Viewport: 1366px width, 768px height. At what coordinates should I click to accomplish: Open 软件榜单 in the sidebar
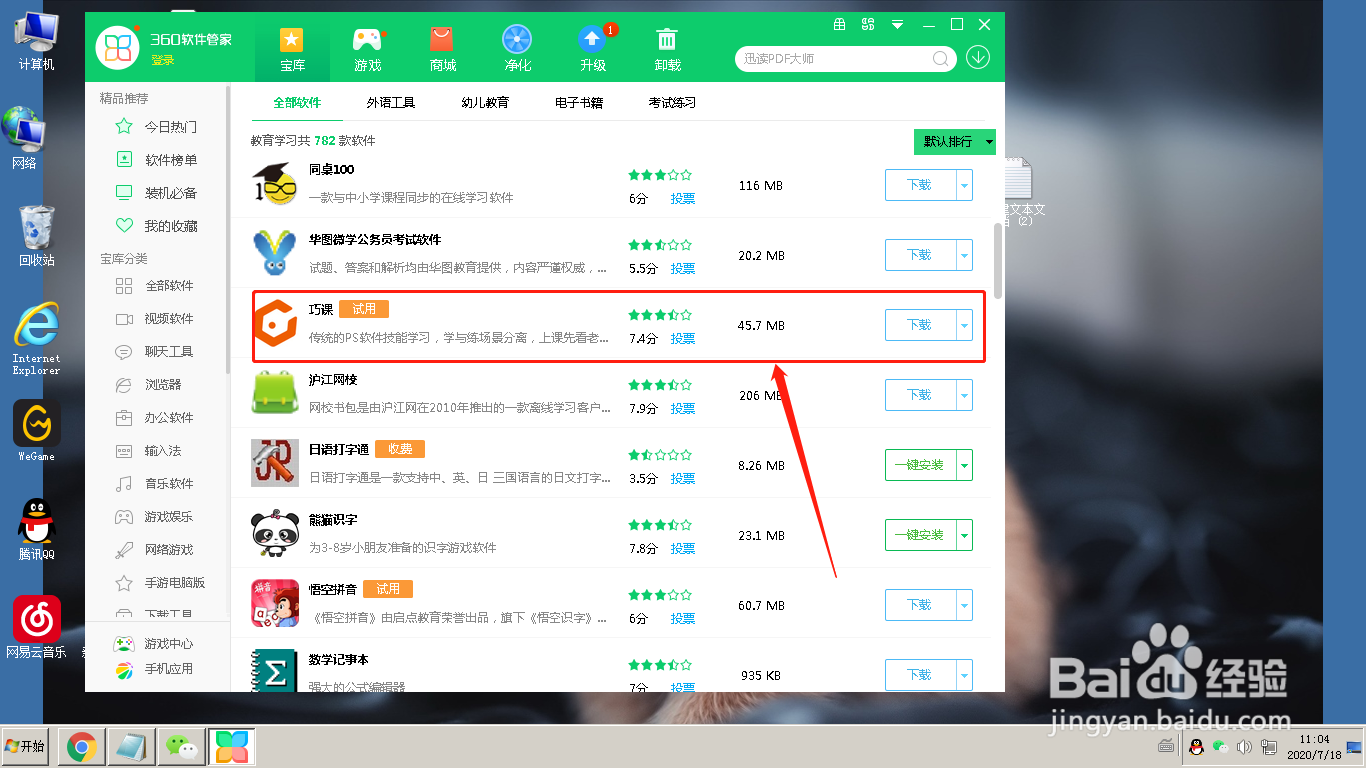click(x=157, y=160)
